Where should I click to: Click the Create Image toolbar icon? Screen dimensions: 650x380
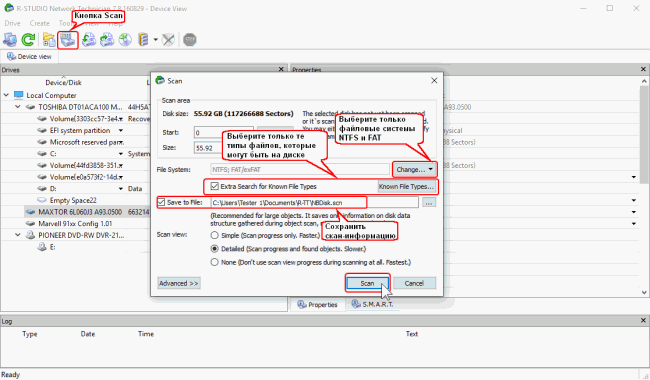click(x=107, y=40)
